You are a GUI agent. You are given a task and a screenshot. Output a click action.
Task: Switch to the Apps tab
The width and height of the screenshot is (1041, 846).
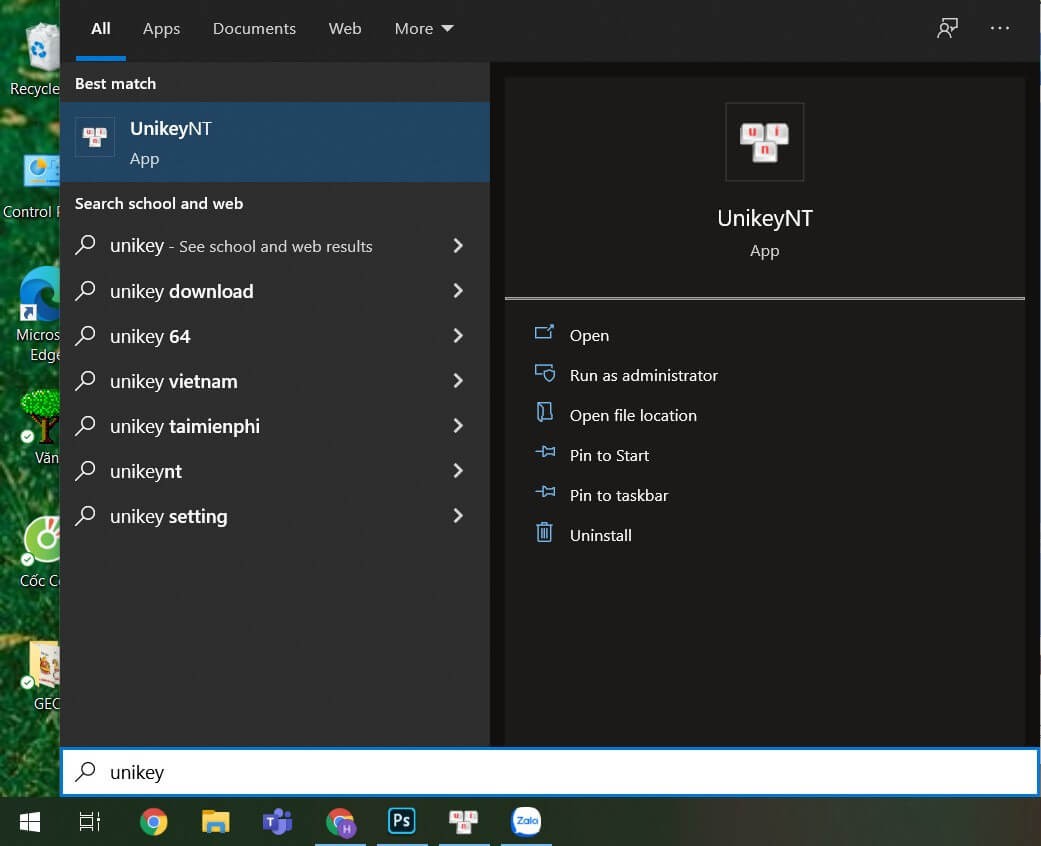(161, 29)
